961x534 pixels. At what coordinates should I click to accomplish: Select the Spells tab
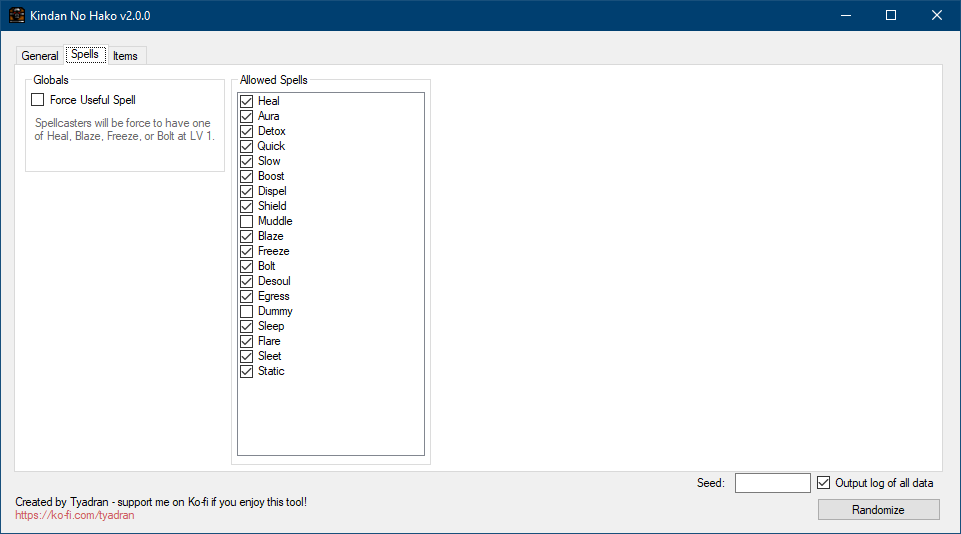pos(85,54)
